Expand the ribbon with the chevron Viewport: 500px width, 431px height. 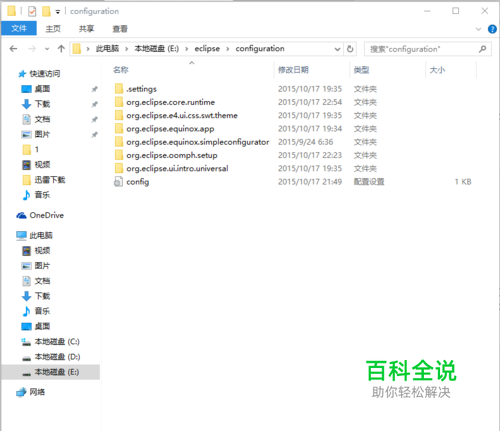[479, 29]
